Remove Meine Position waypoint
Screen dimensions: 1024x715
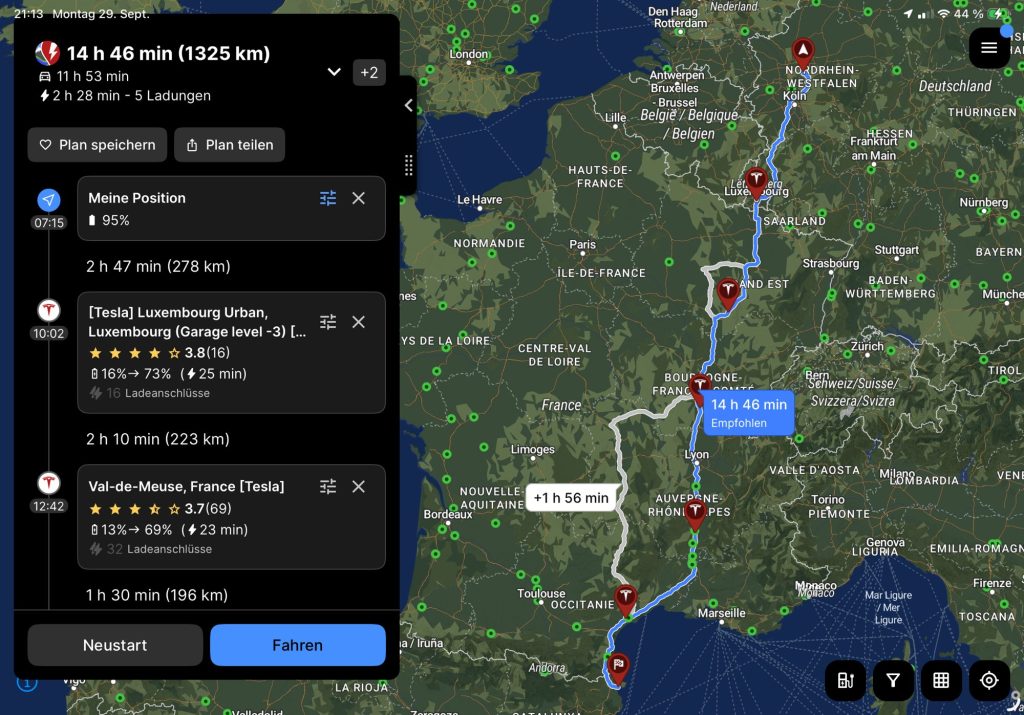click(x=359, y=198)
